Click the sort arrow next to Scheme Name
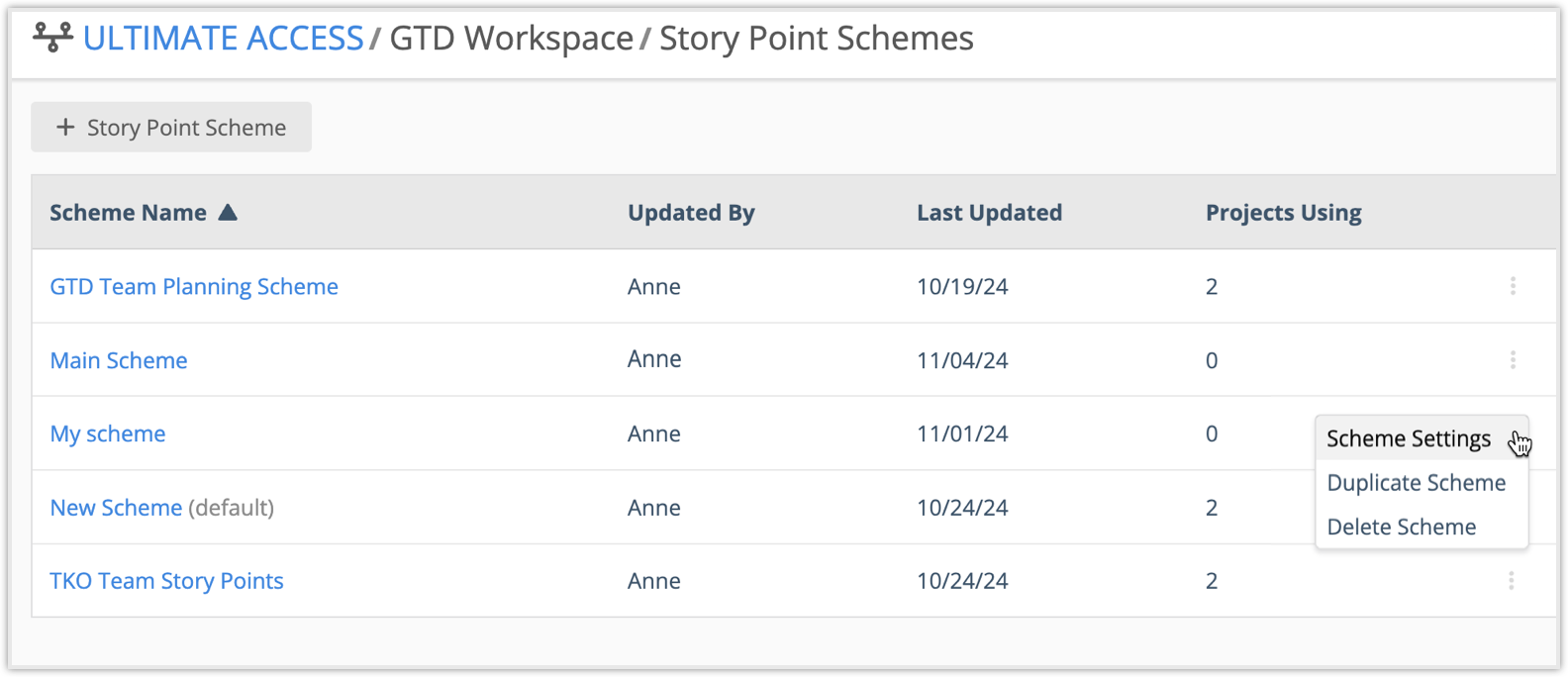The image size is (1568, 677). tap(228, 212)
